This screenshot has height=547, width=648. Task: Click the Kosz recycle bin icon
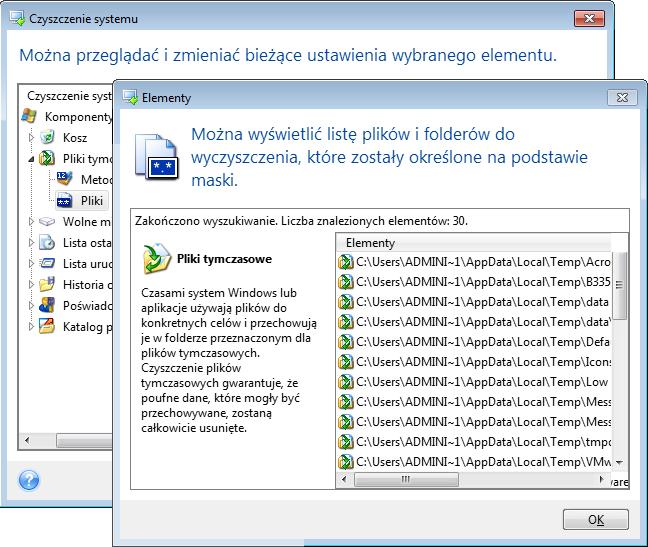coord(48,137)
